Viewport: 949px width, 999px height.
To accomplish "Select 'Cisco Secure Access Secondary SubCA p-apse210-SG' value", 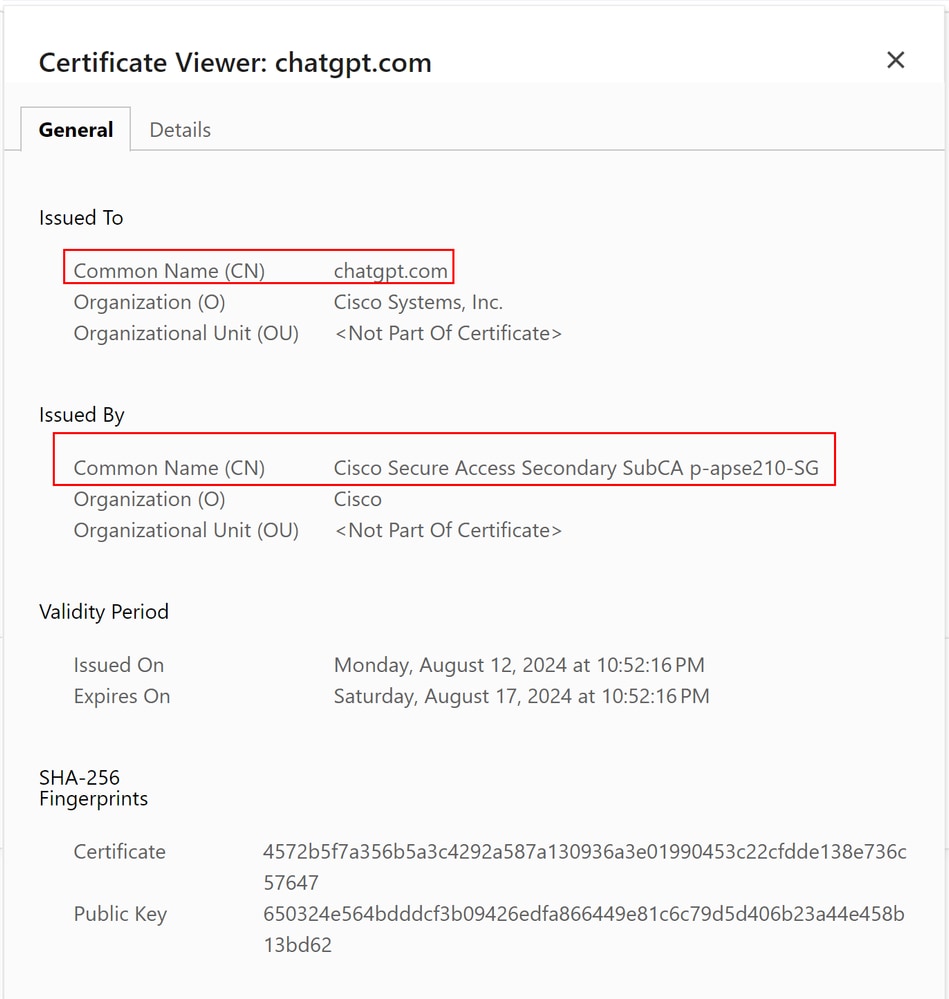I will pos(576,468).
